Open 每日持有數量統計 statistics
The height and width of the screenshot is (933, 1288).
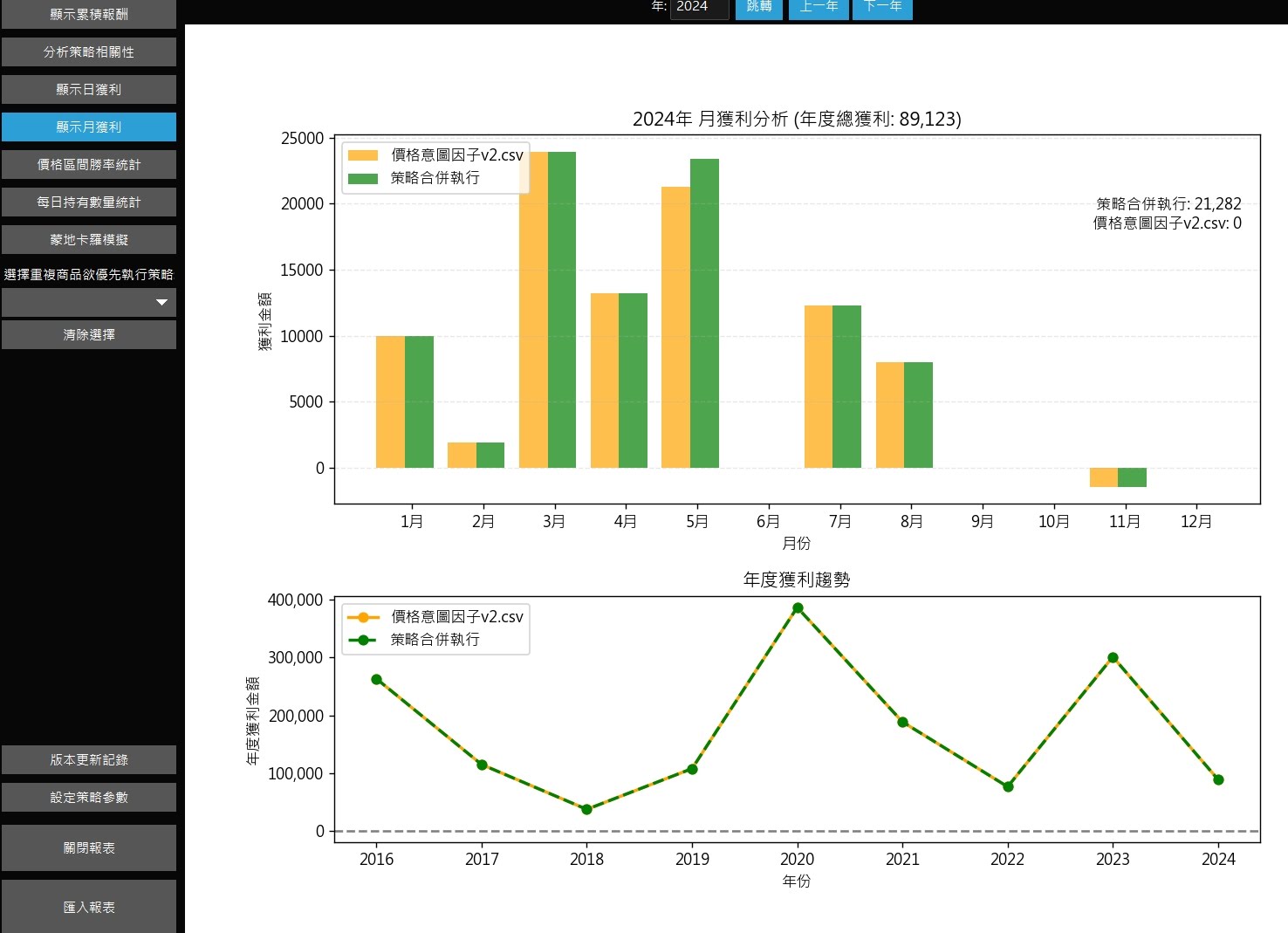pyautogui.click(x=88, y=202)
